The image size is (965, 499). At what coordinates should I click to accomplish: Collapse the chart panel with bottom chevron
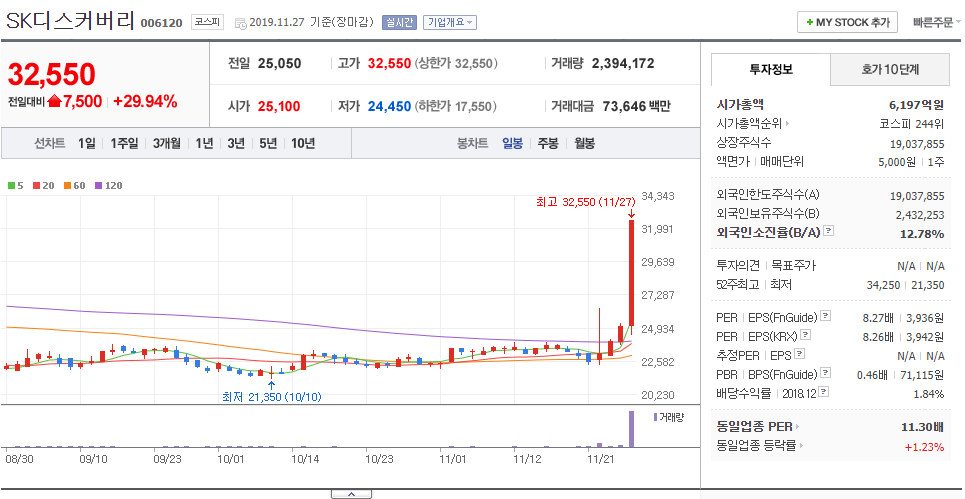(351, 493)
